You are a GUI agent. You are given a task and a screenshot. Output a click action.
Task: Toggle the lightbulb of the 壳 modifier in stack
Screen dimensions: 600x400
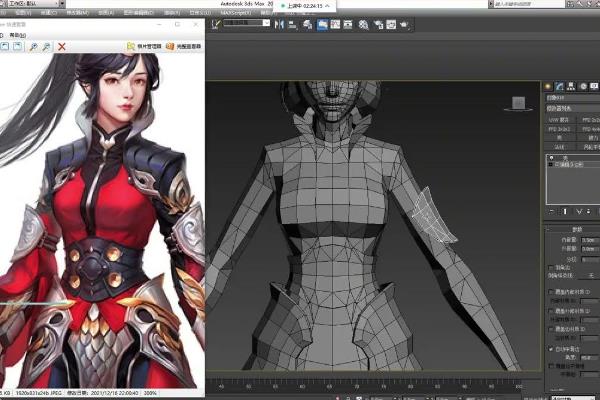[551, 158]
